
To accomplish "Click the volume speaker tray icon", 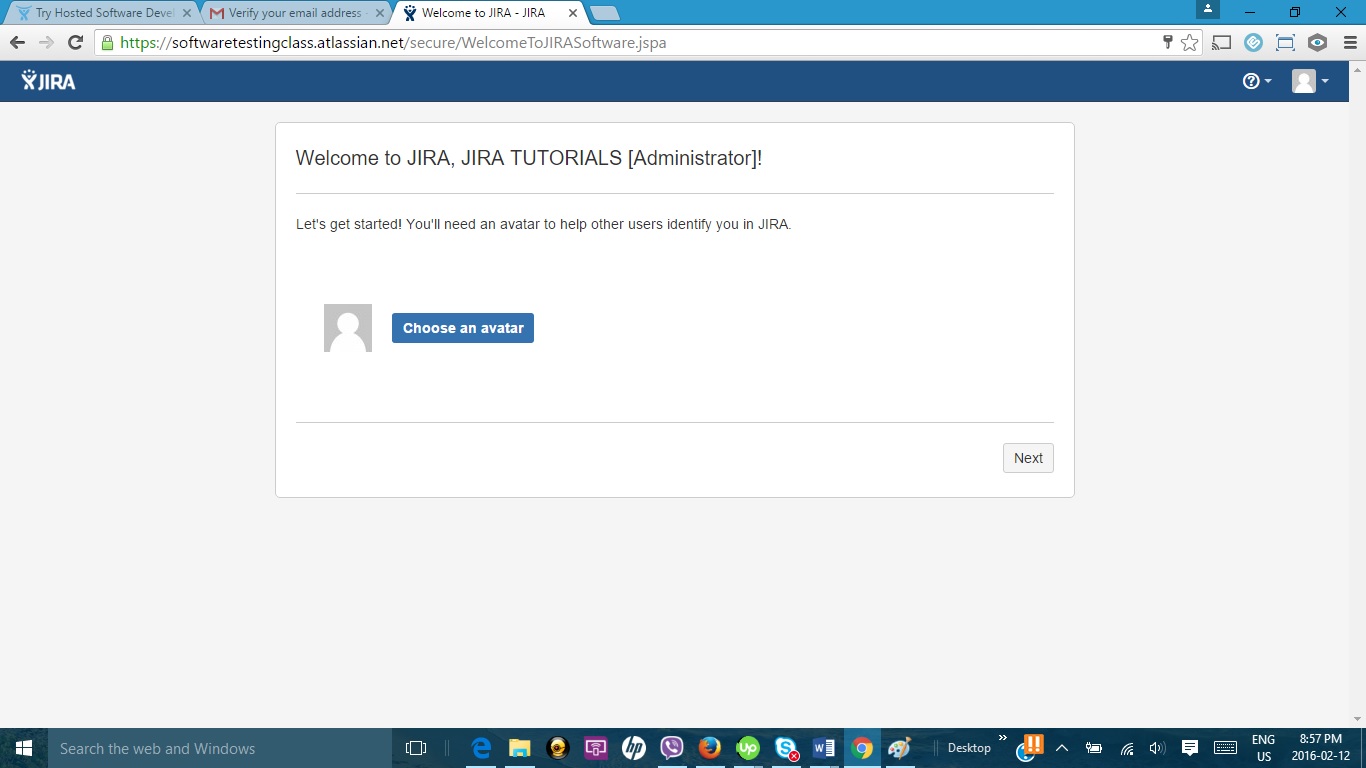I will pos(1158,748).
